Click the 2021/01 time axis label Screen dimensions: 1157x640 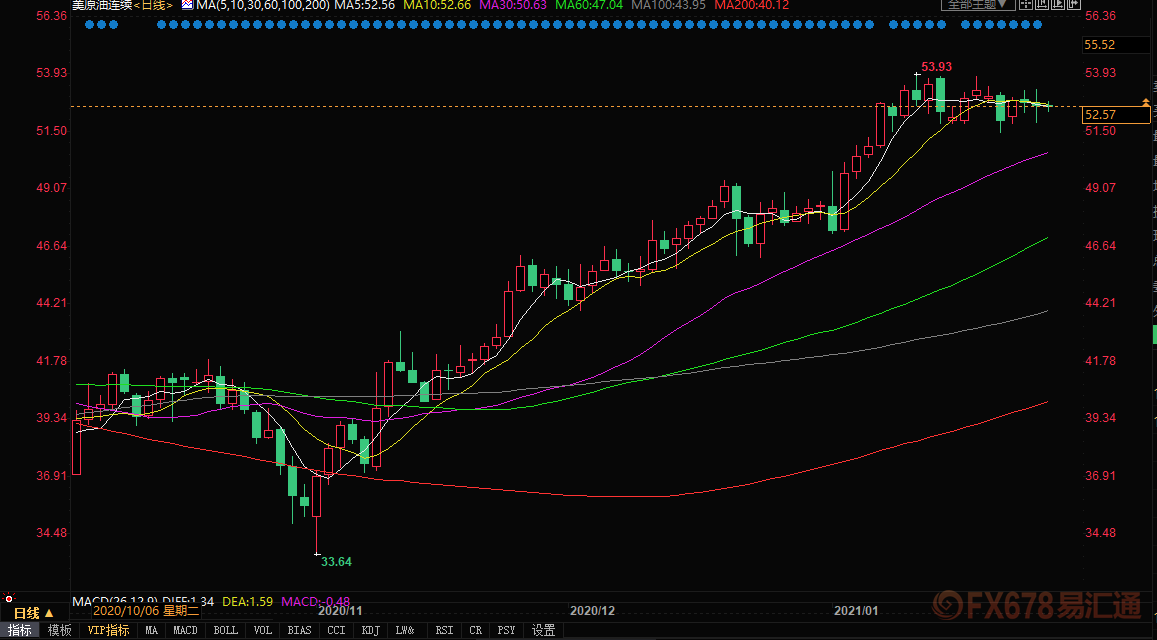coord(856,610)
